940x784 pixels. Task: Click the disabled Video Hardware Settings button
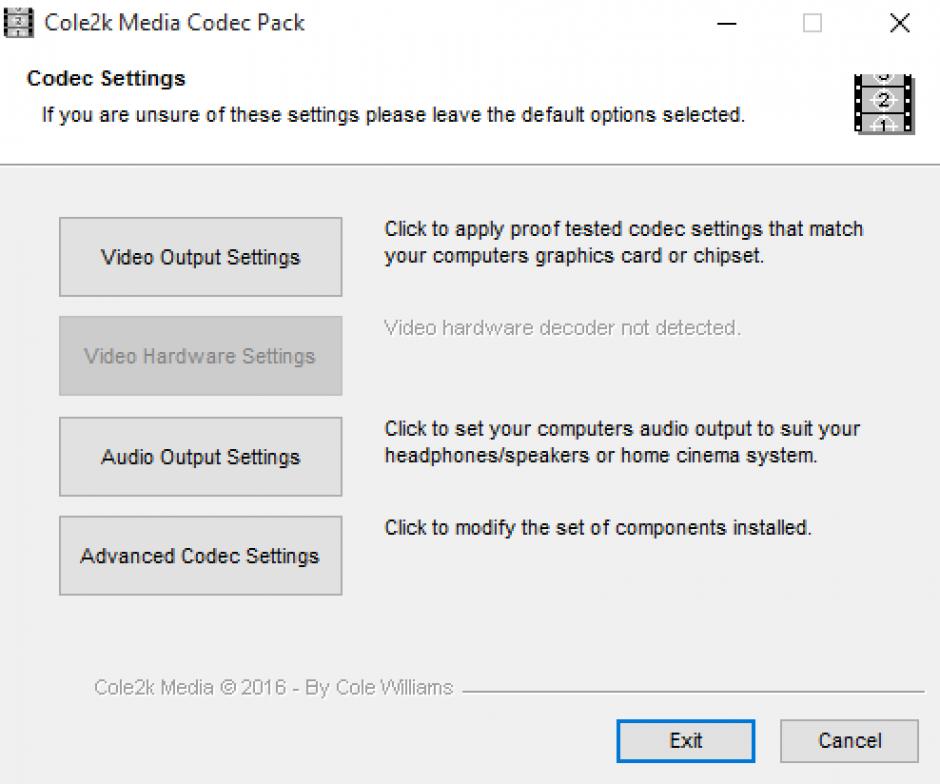point(200,355)
